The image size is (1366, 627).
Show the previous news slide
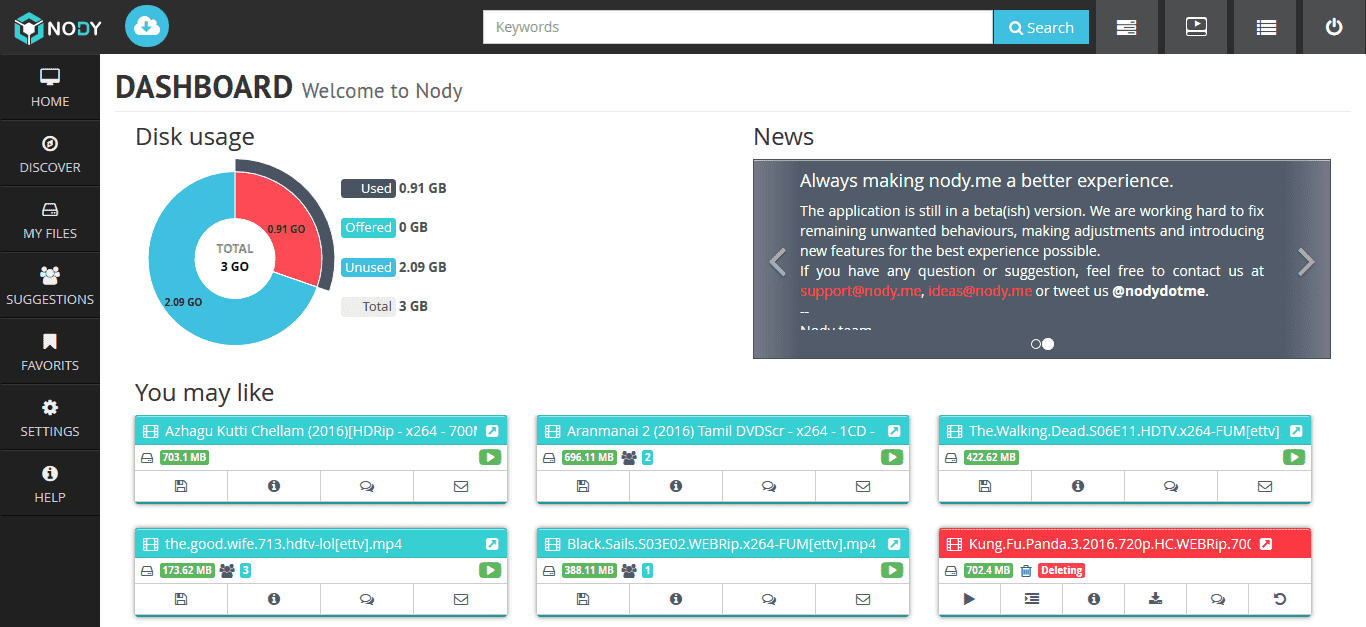778,261
